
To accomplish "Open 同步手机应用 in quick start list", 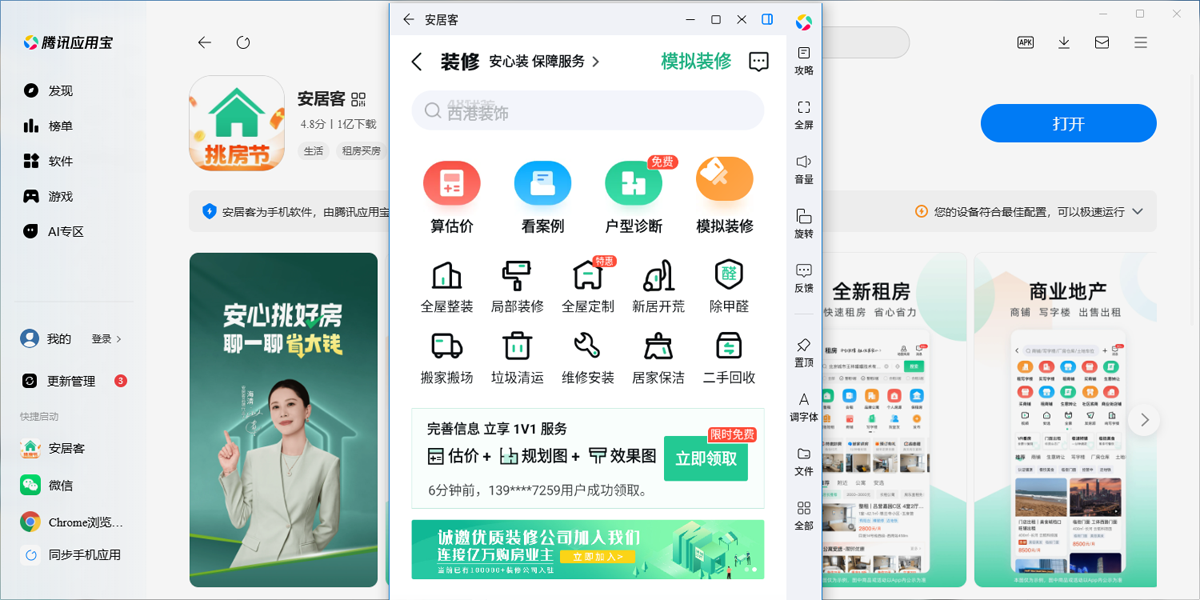I will (x=73, y=555).
